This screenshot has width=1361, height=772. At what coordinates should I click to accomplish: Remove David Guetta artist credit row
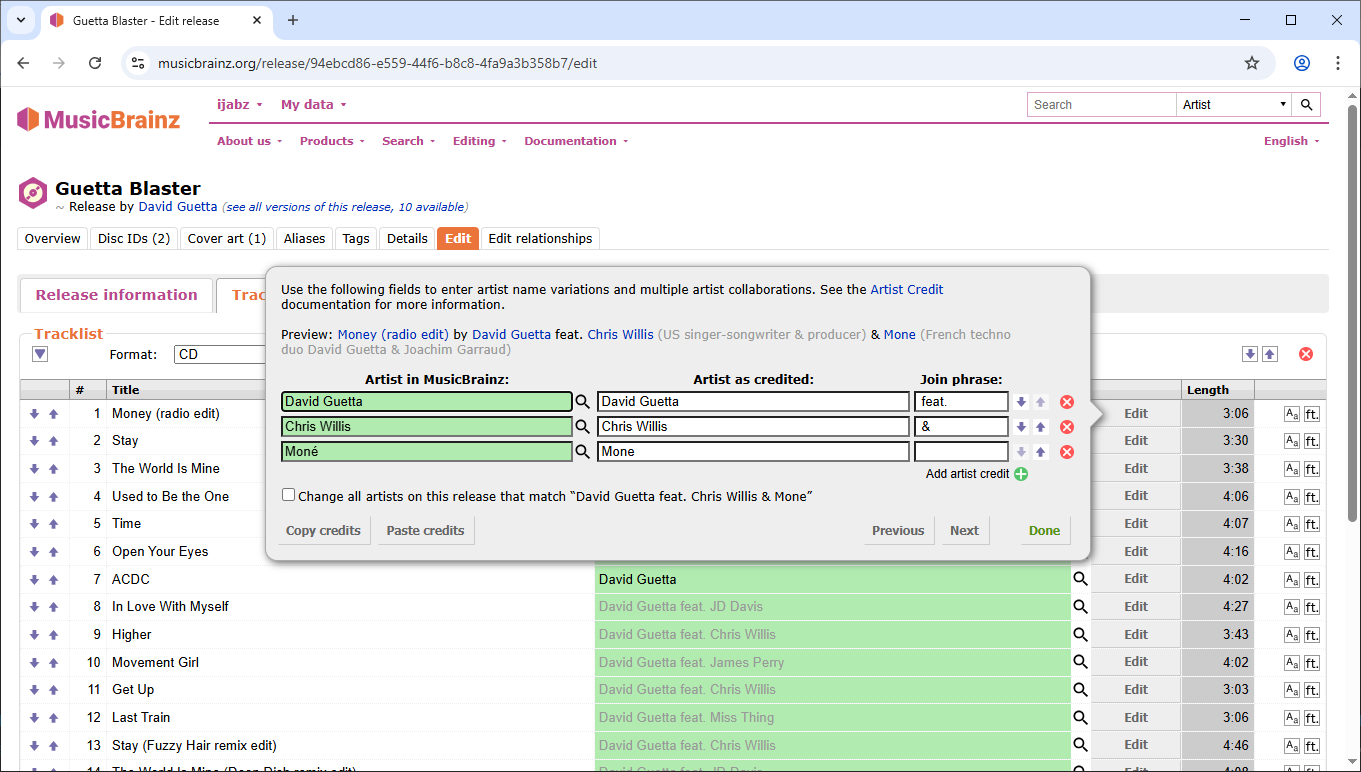(x=1067, y=402)
